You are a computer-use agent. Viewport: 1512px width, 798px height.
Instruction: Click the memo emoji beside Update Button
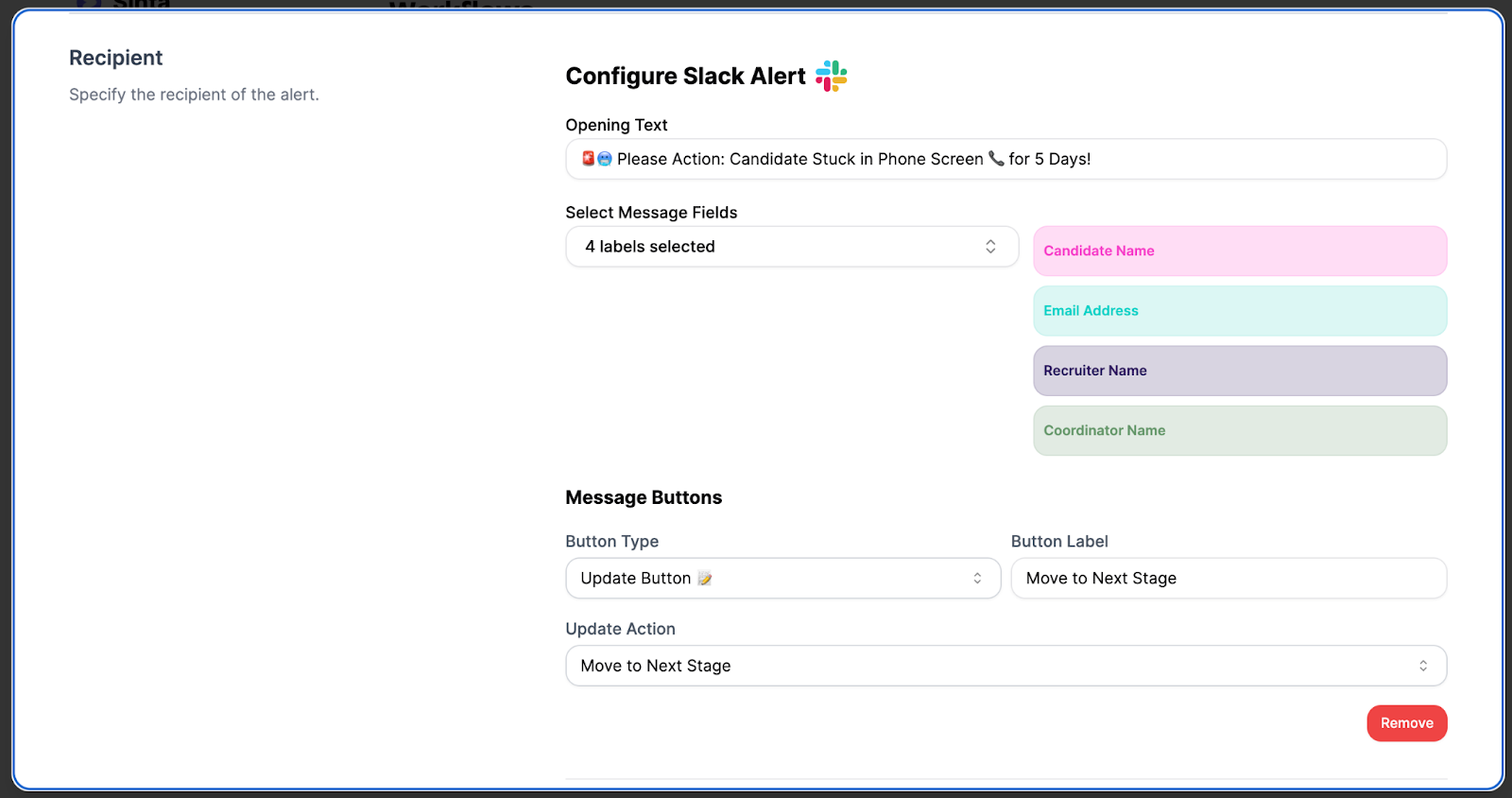coord(705,579)
